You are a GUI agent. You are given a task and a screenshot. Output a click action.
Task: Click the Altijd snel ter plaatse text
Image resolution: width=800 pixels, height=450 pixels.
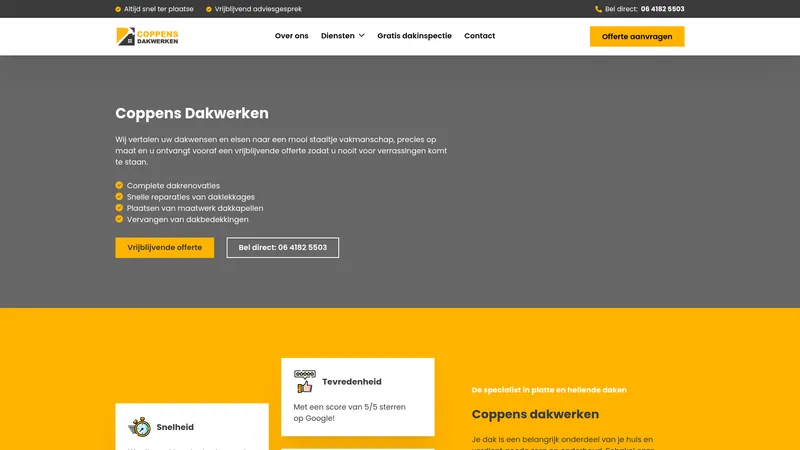tap(159, 9)
